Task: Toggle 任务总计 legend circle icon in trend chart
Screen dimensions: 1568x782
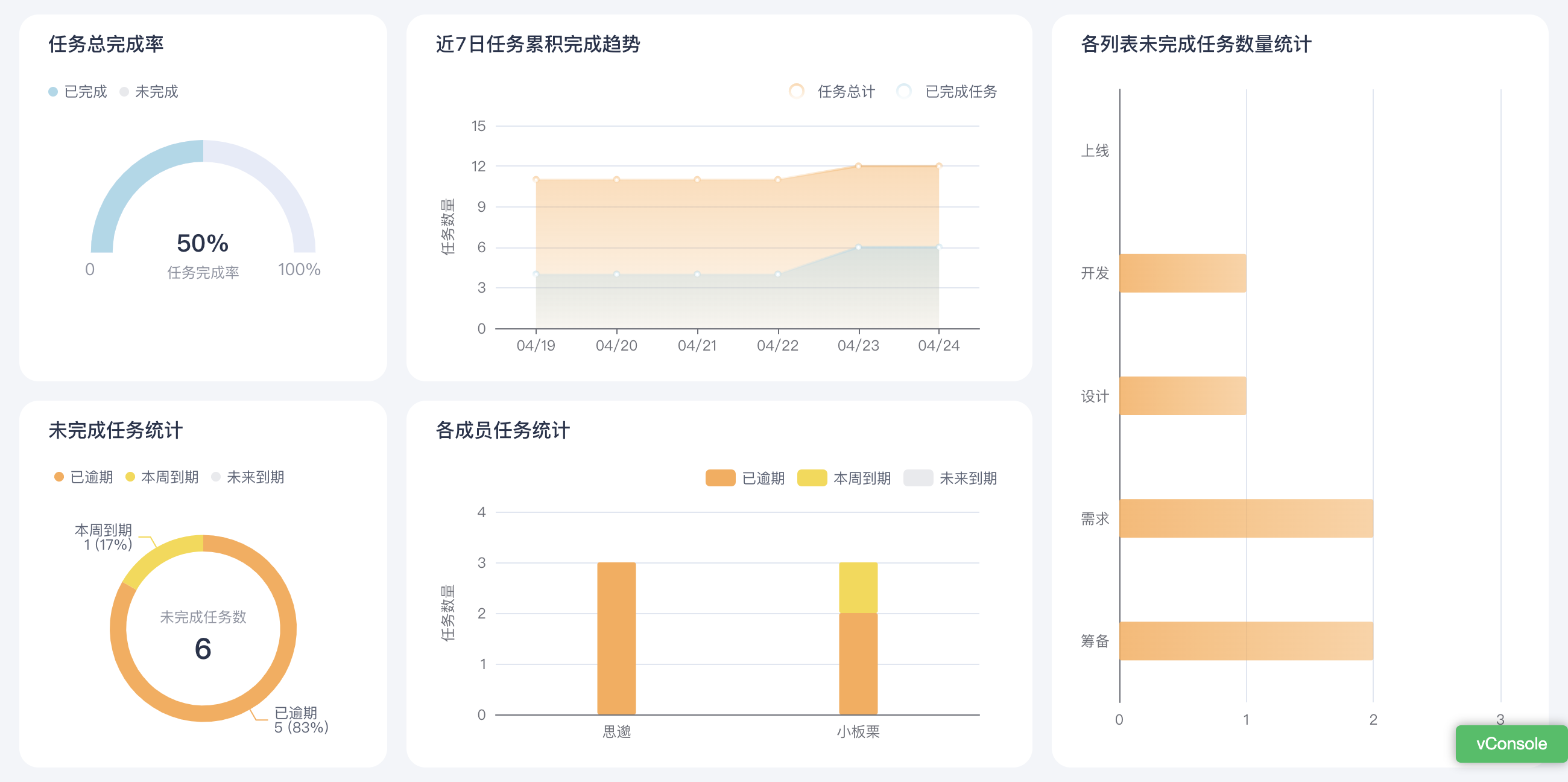Action: [x=796, y=91]
